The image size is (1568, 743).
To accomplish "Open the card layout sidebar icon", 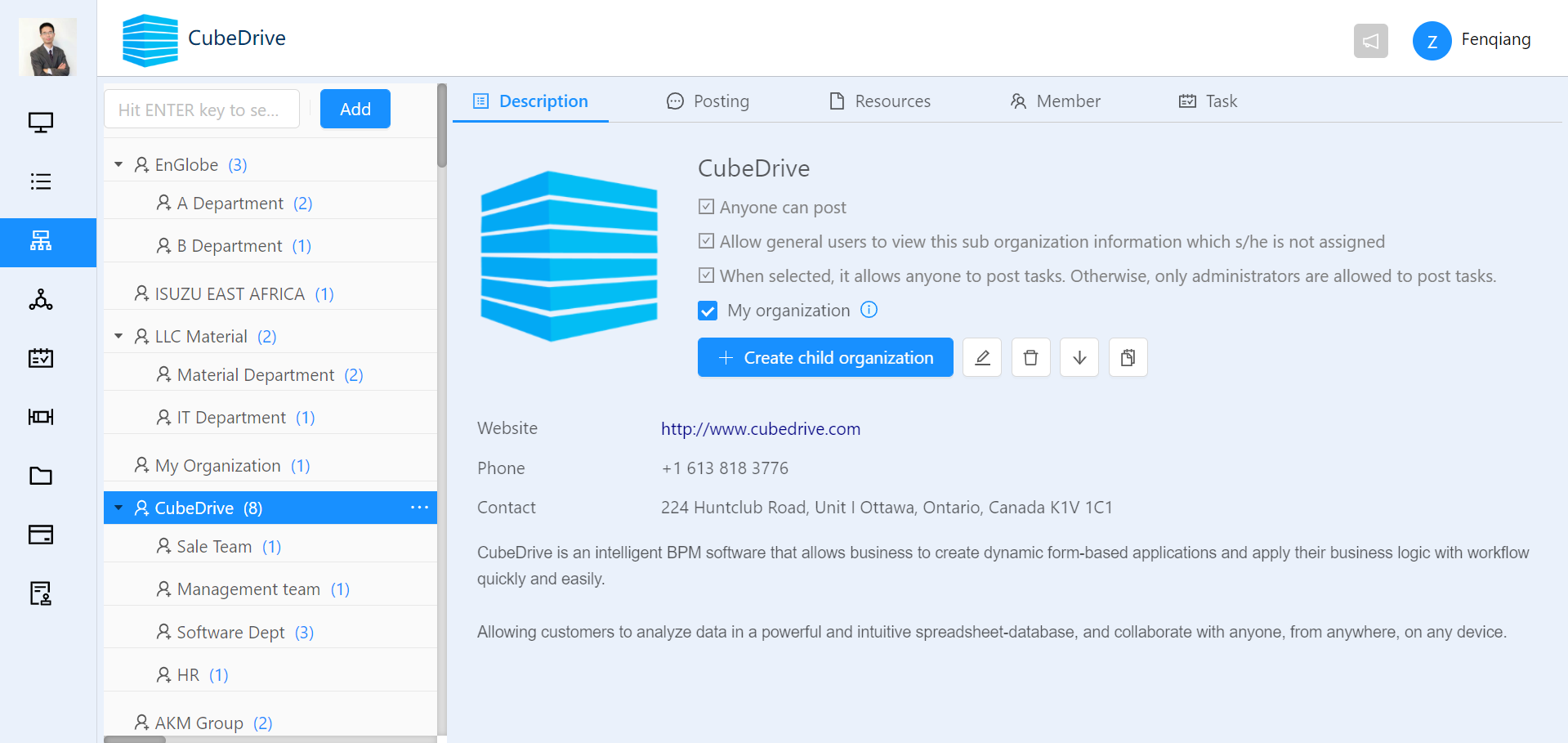I will coord(41,535).
